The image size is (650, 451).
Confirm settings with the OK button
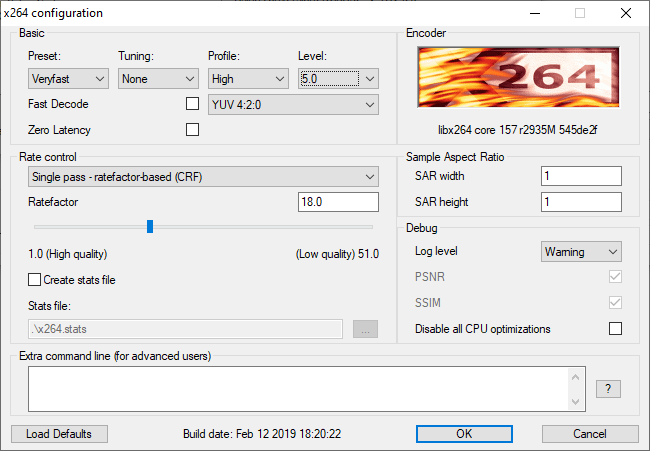(464, 434)
